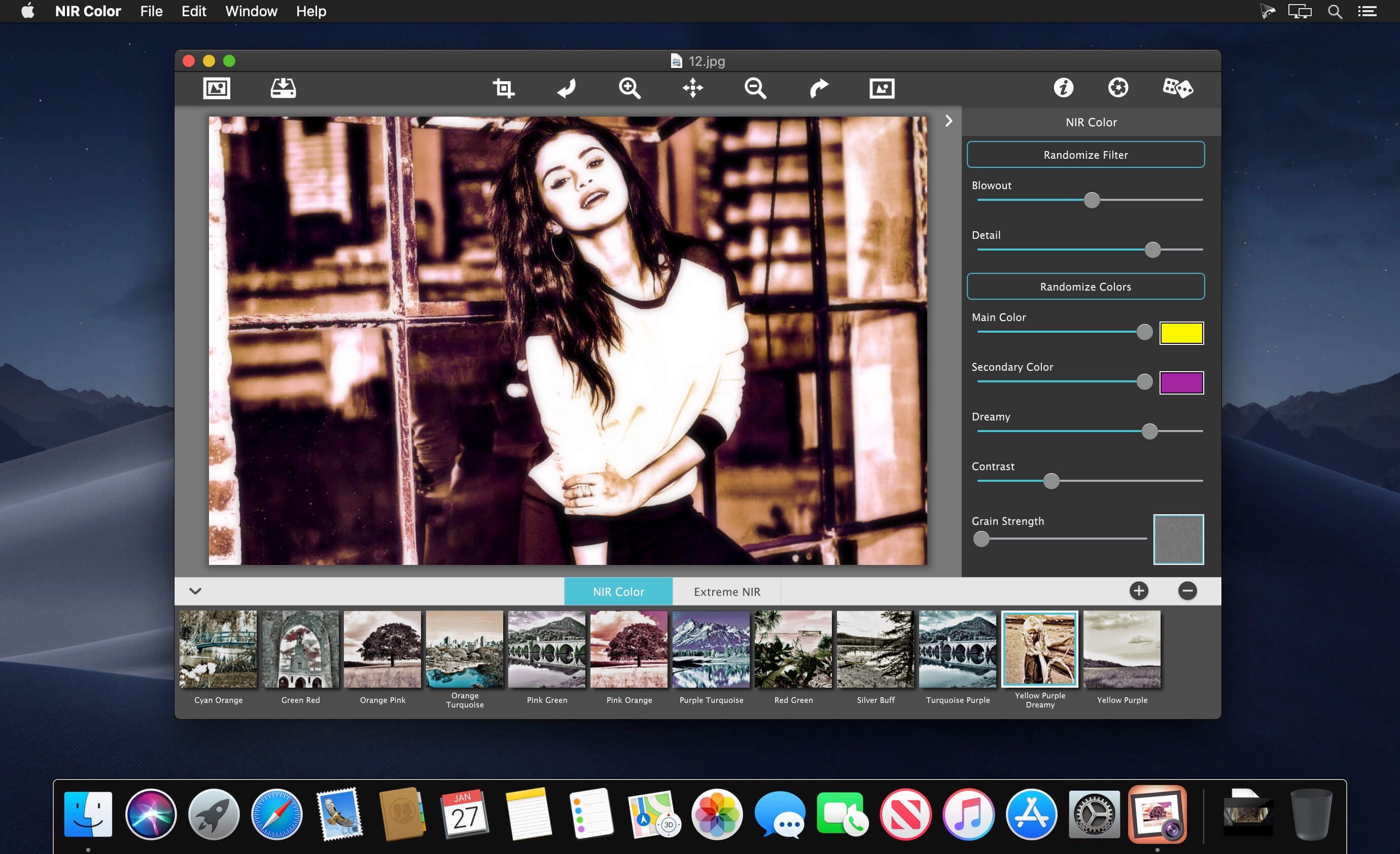Click the dice randomize icon
Viewport: 1400px width, 854px height.
click(1177, 88)
